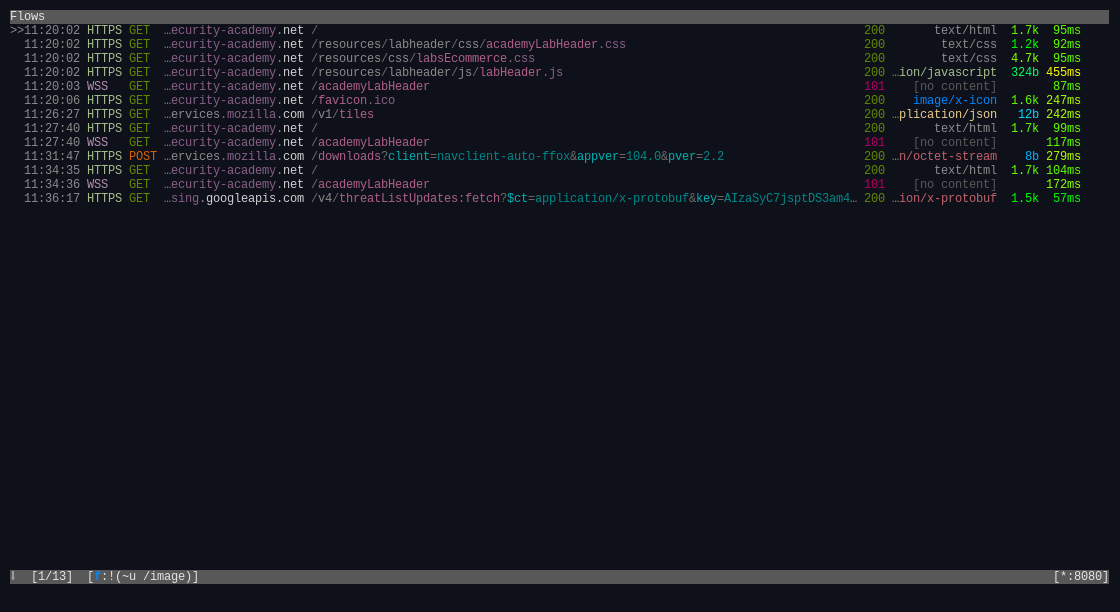Click the GET method label on the googleapis.com flow

coord(139,197)
